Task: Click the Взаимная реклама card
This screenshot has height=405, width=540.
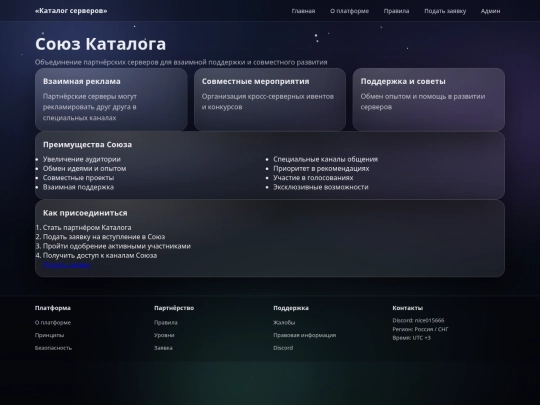Action: point(111,100)
